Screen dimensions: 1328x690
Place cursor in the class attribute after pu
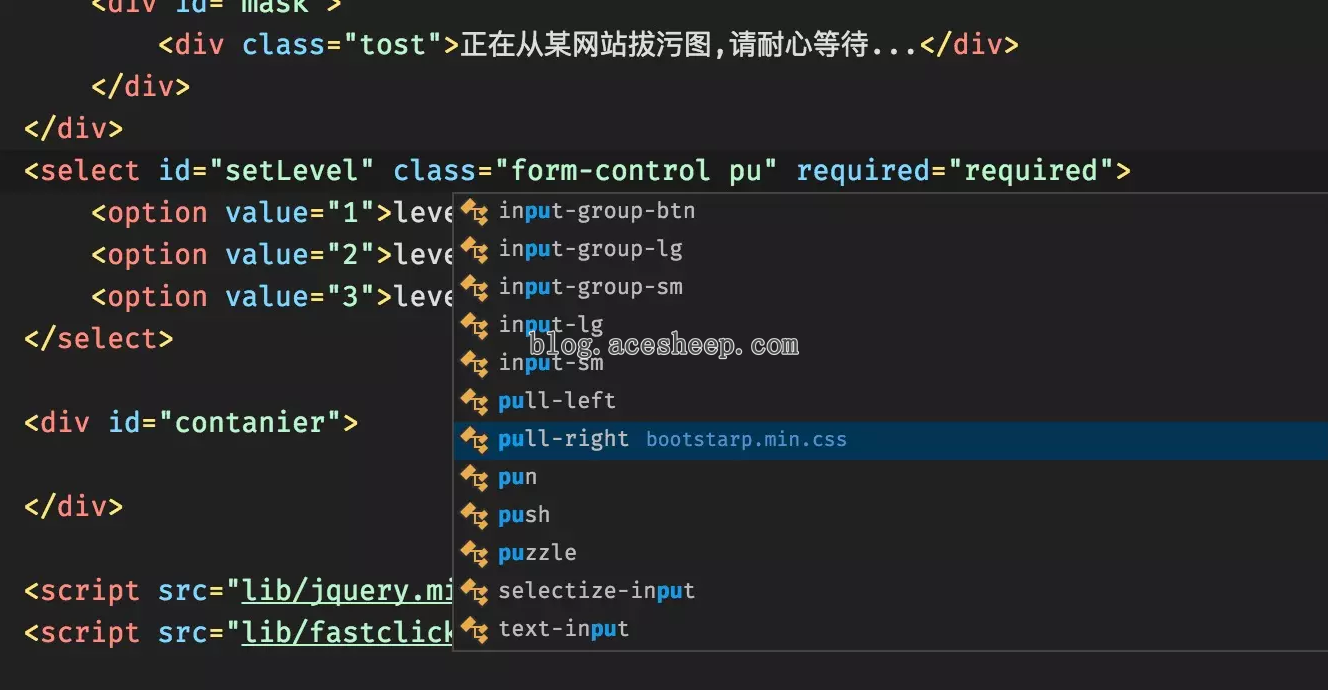tap(762, 171)
